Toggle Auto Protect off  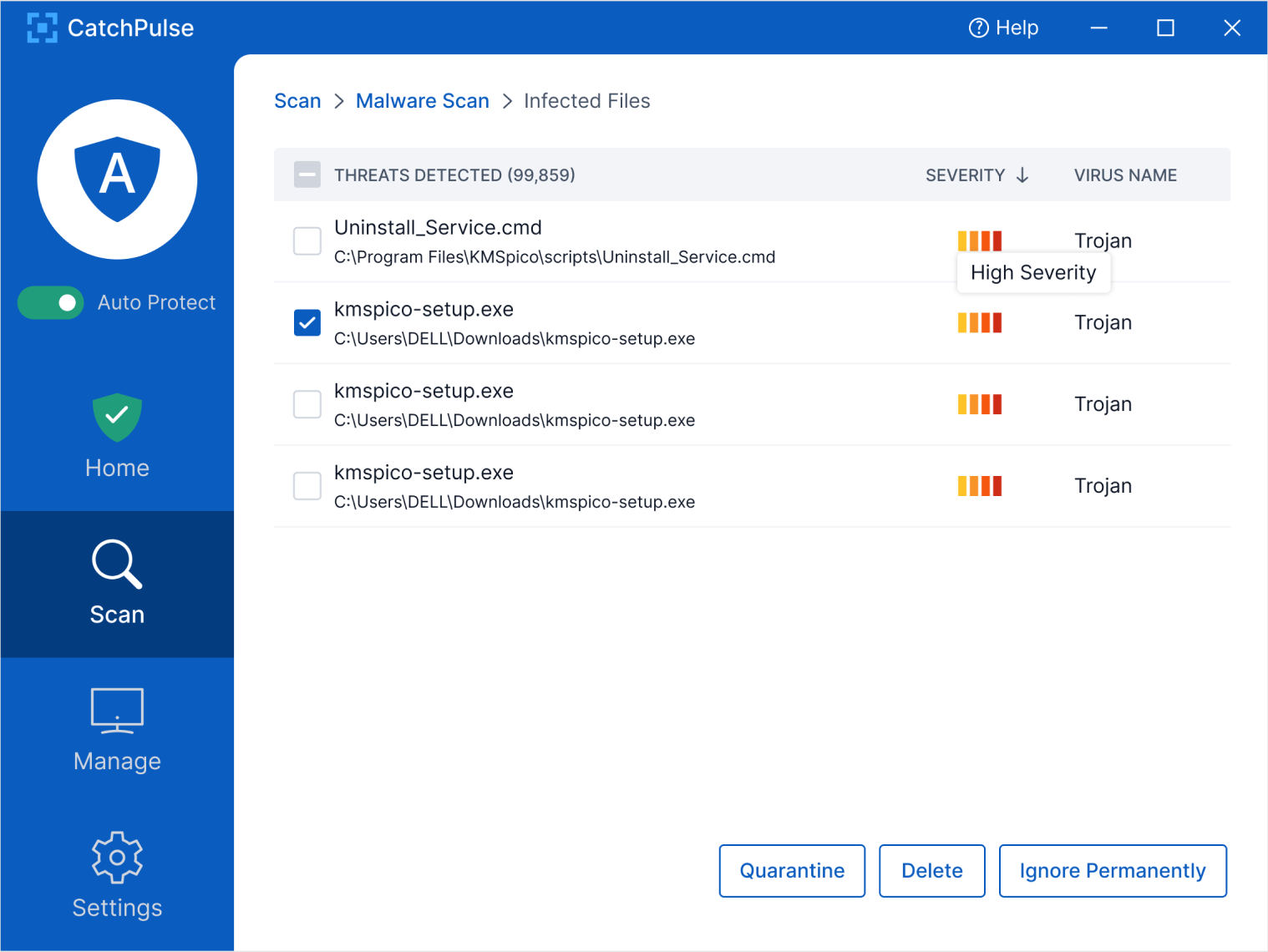click(50, 302)
